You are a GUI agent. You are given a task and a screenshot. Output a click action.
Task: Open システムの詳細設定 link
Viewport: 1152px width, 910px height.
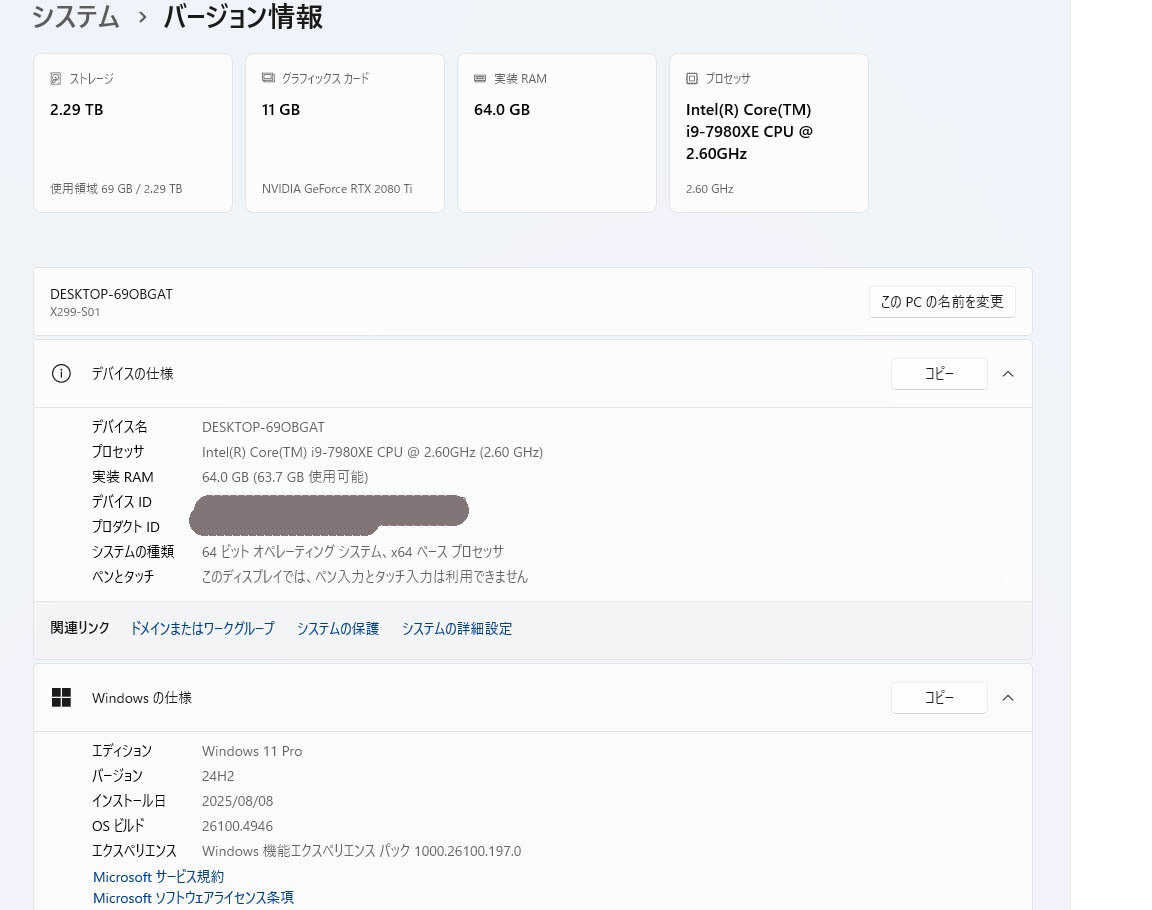[x=456, y=628]
